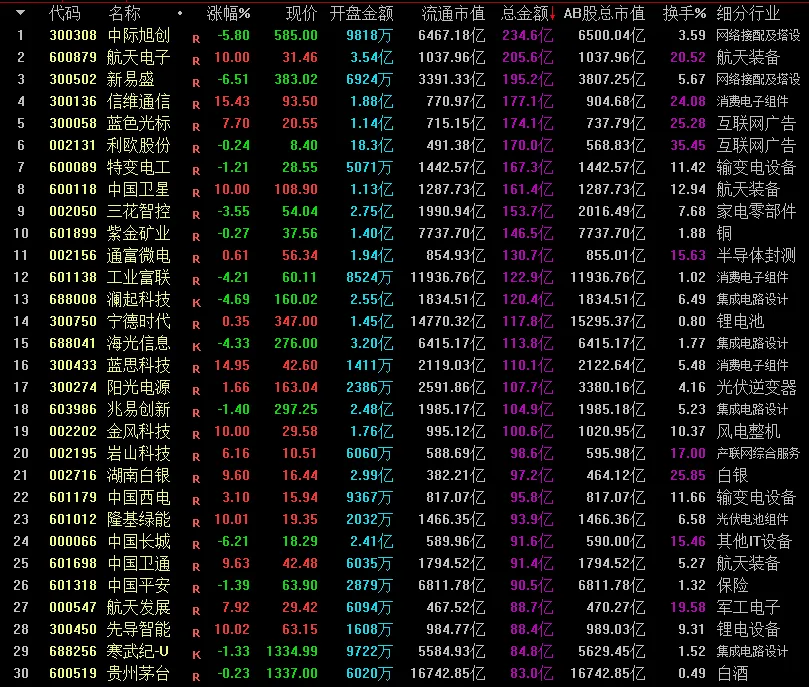The image size is (809, 687).
Task: Select stock name 中国卫星
Action: tap(138, 189)
